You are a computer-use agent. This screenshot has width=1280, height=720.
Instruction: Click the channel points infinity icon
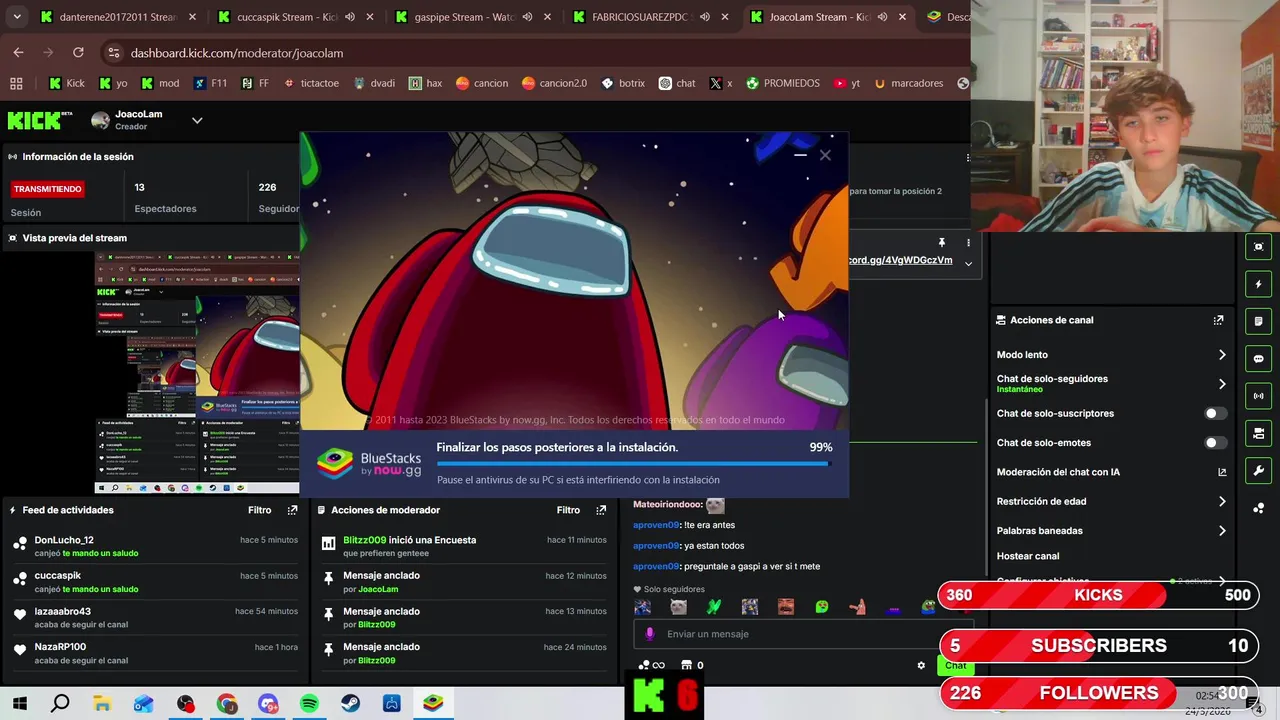point(652,665)
